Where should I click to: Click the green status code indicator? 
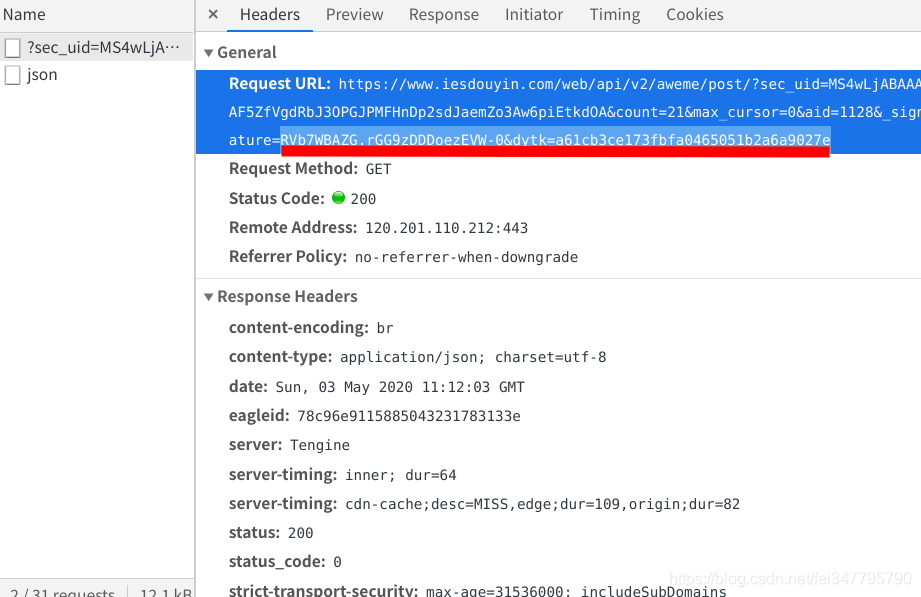(338, 197)
